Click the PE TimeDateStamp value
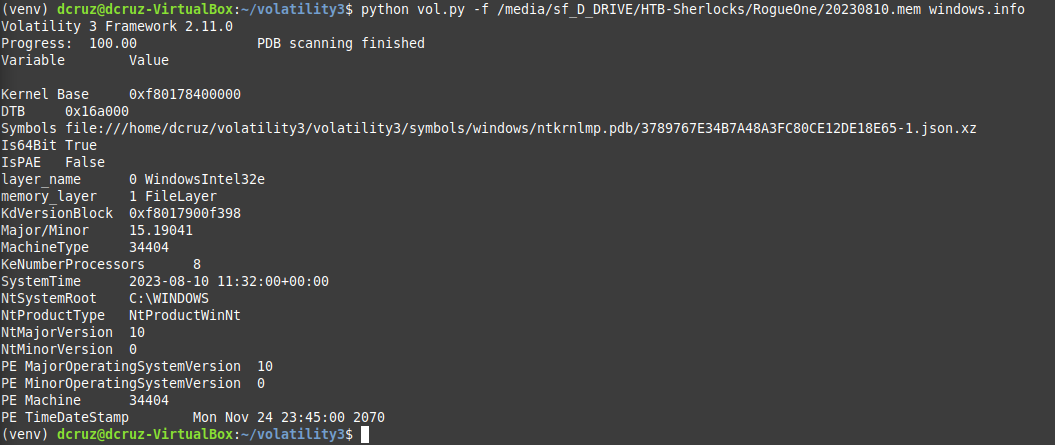The height and width of the screenshot is (445, 1055). click(x=289, y=417)
